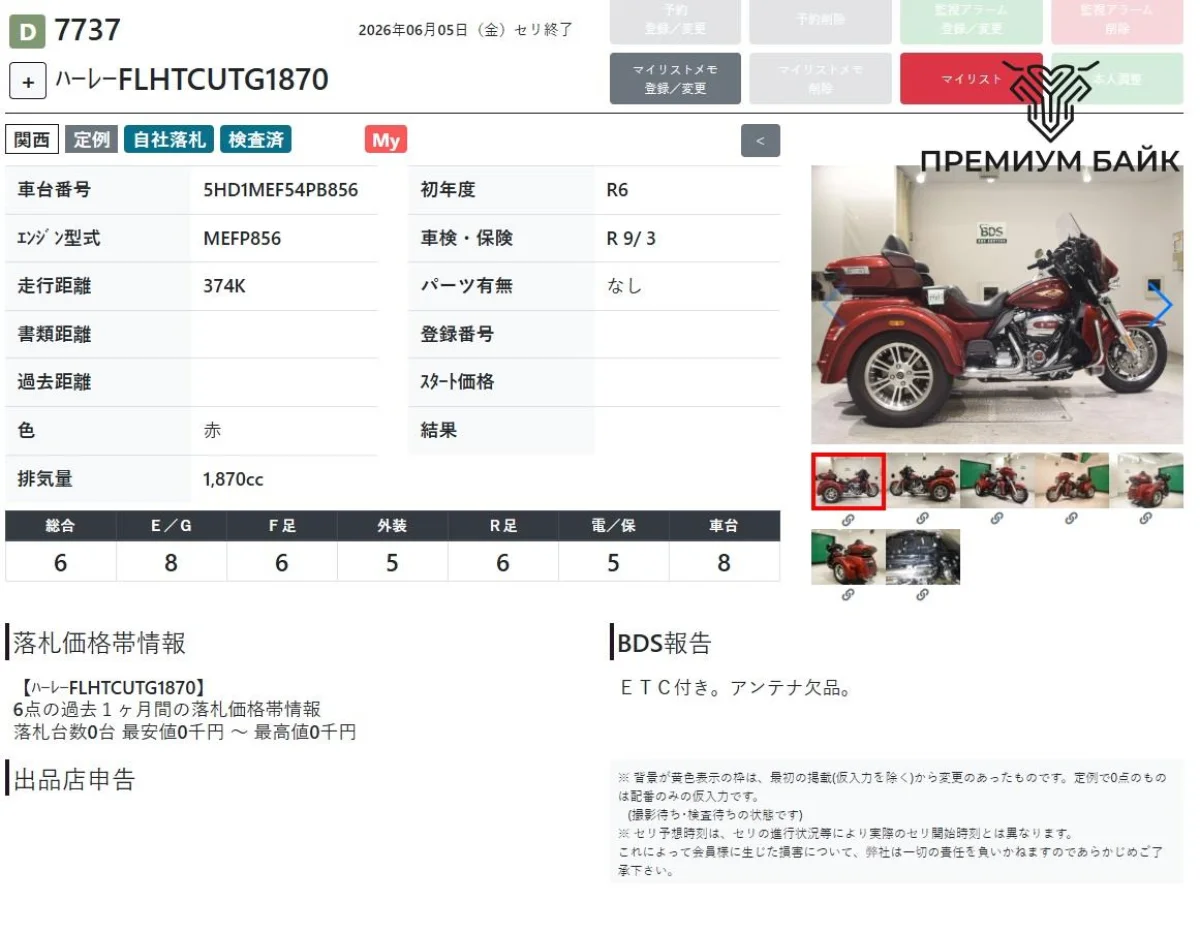Click lot number 7737
Viewport: 1200px width, 933px height.
[87, 30]
